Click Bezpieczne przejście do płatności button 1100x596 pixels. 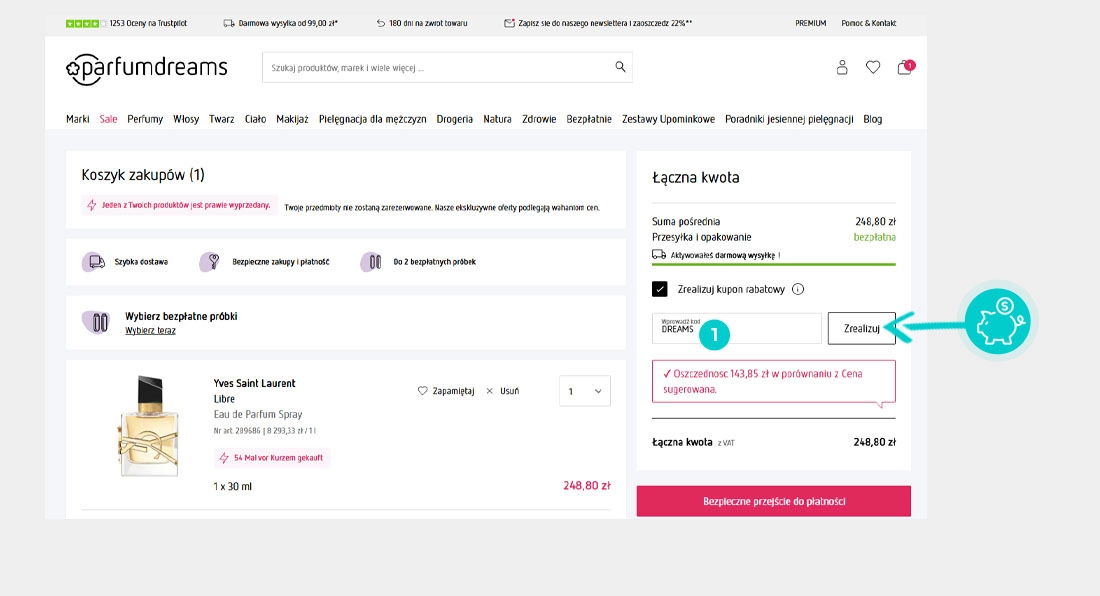pyautogui.click(x=773, y=501)
